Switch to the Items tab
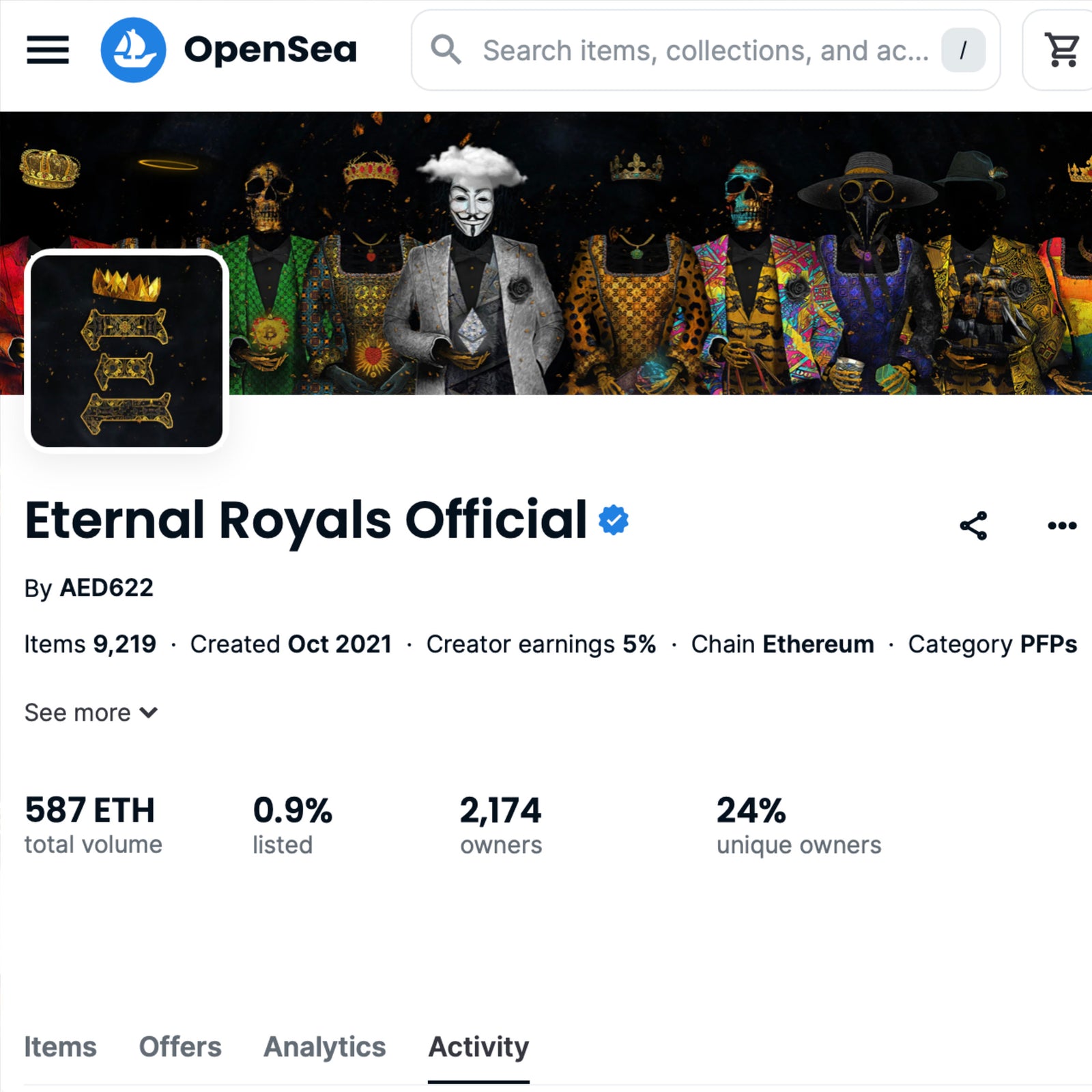This screenshot has height=1092, width=1092. (60, 1047)
